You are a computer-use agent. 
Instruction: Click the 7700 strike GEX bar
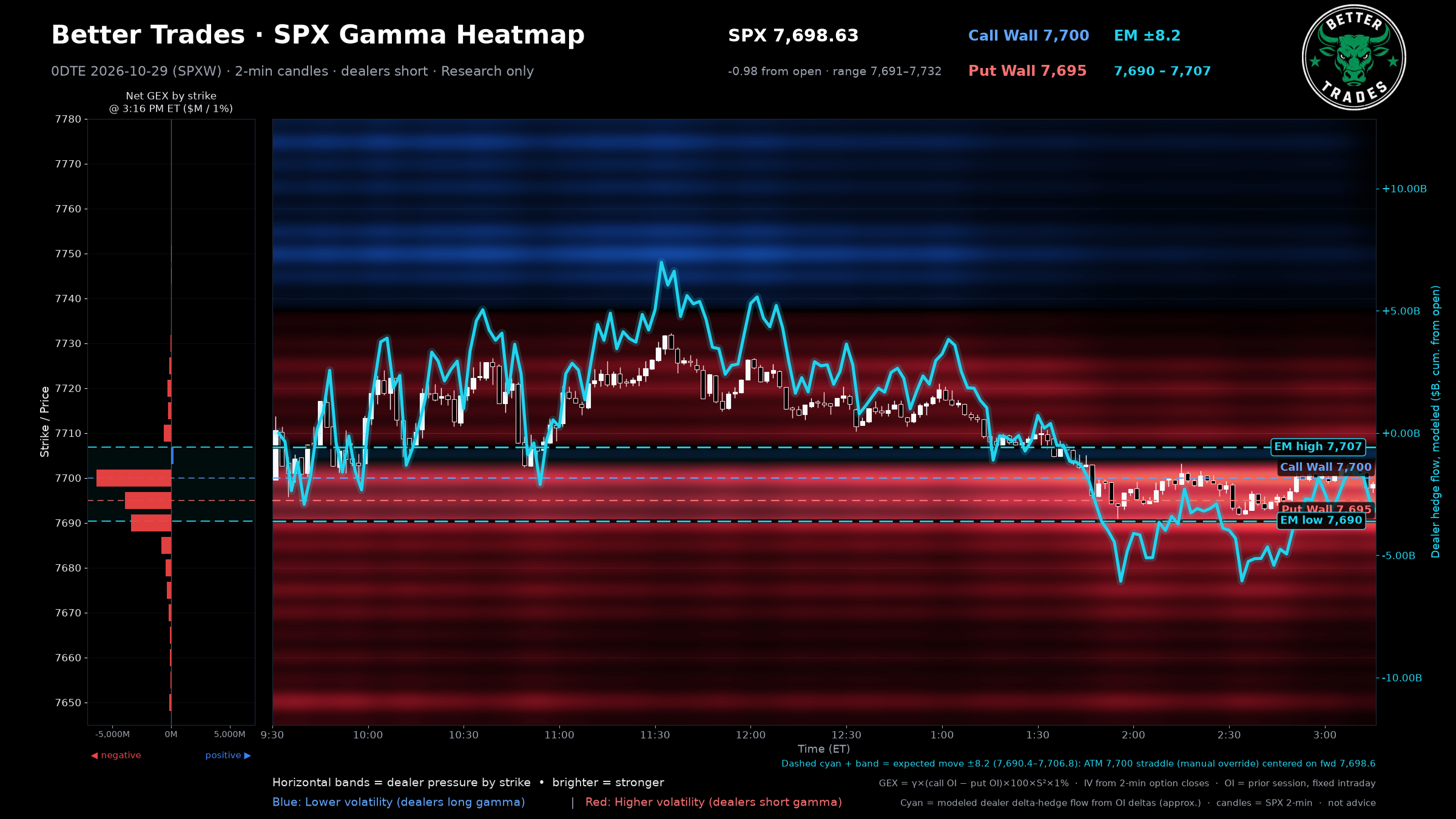pyautogui.click(x=133, y=478)
